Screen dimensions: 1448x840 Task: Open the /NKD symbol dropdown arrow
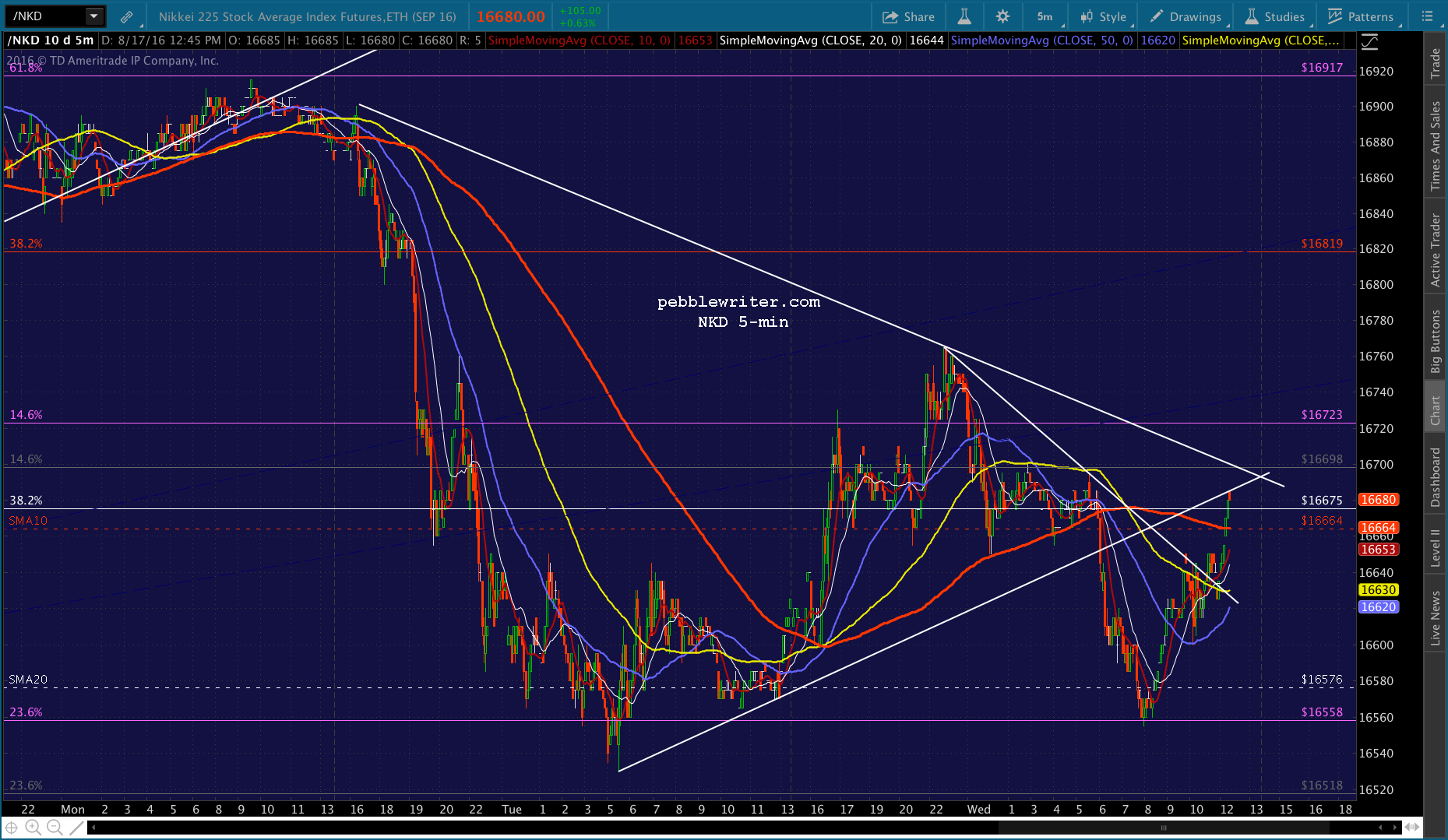pyautogui.click(x=93, y=16)
